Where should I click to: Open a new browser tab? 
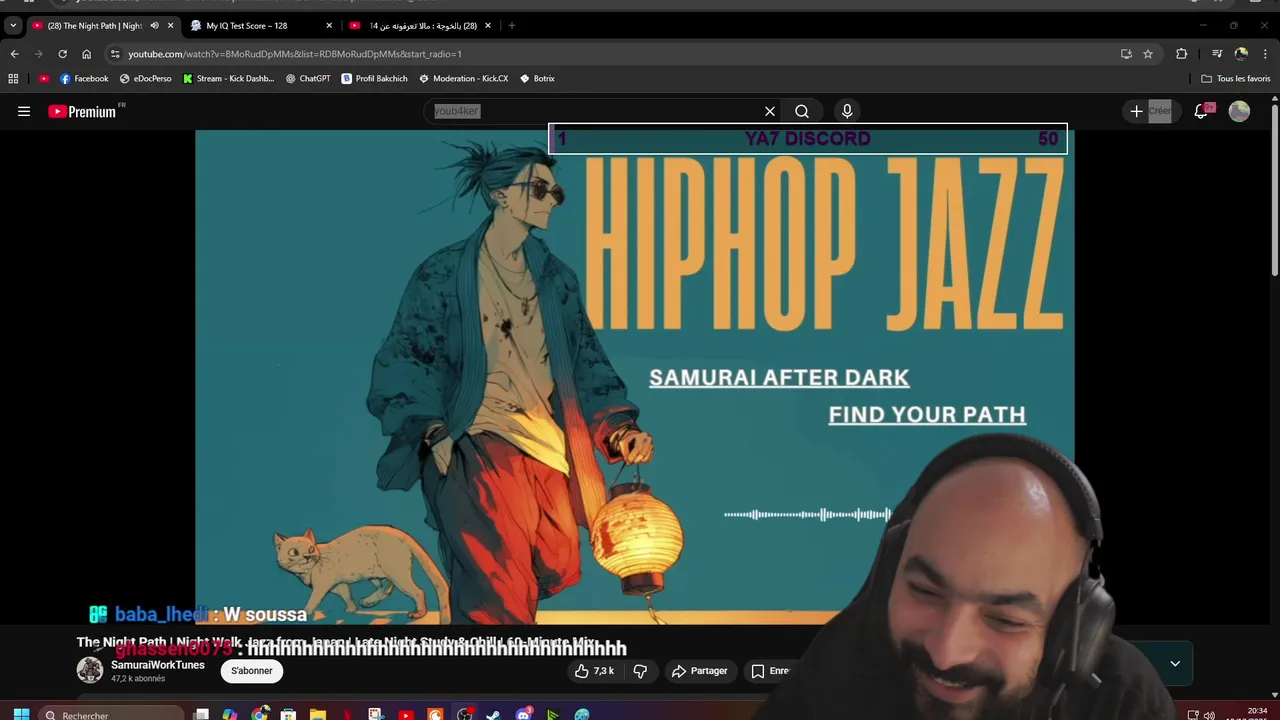[511, 25]
